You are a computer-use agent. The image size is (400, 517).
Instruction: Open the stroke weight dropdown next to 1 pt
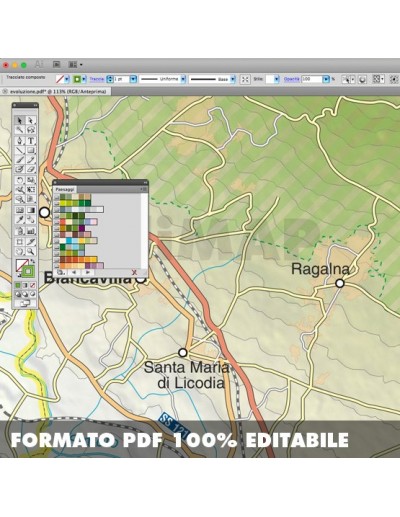133,79
